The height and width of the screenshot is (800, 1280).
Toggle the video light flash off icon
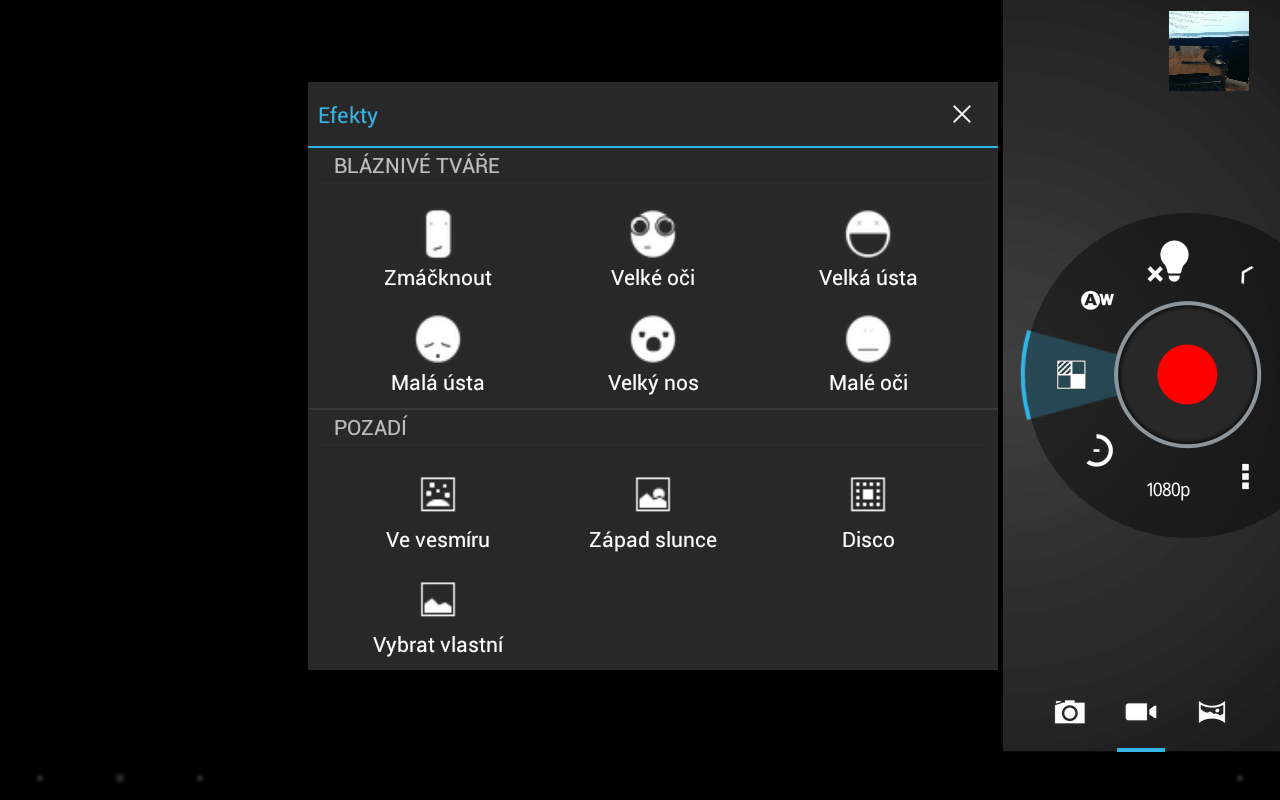1168,263
